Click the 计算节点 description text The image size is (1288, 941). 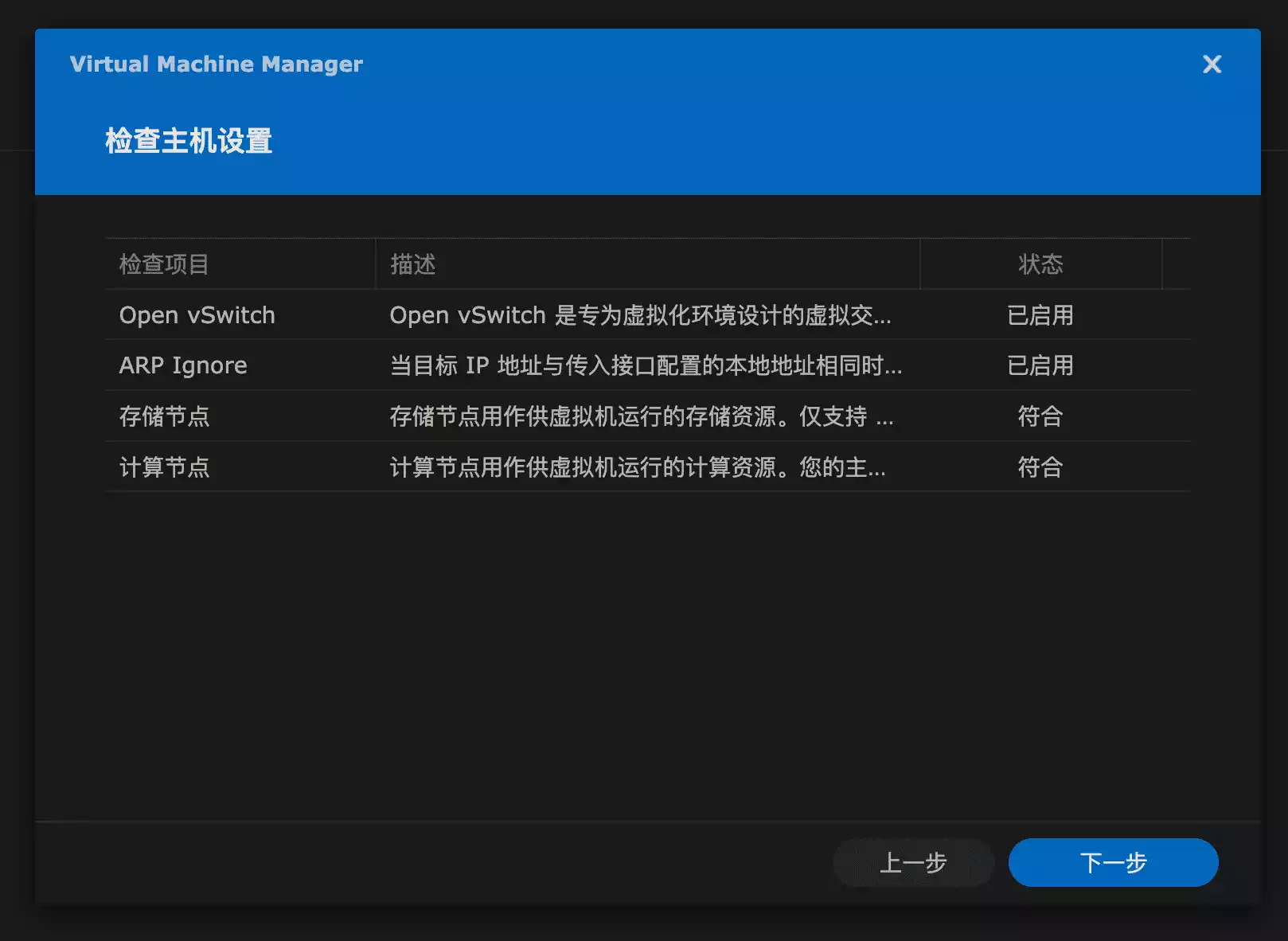click(x=637, y=467)
